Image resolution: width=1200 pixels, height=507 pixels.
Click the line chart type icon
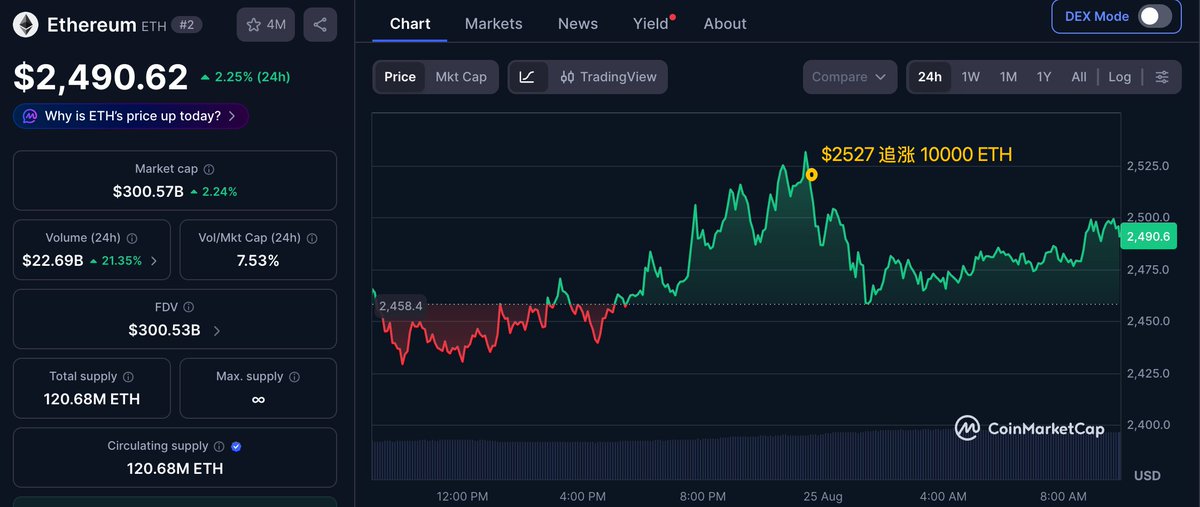(528, 77)
